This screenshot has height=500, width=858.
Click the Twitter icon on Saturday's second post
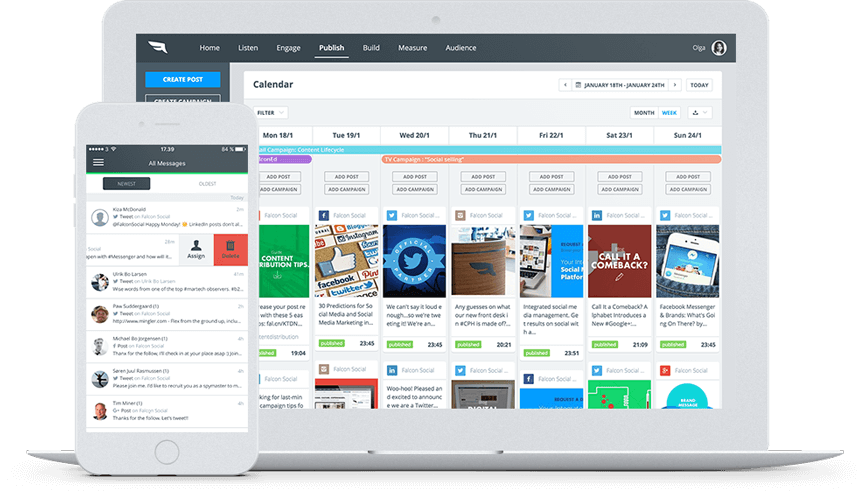coord(596,370)
